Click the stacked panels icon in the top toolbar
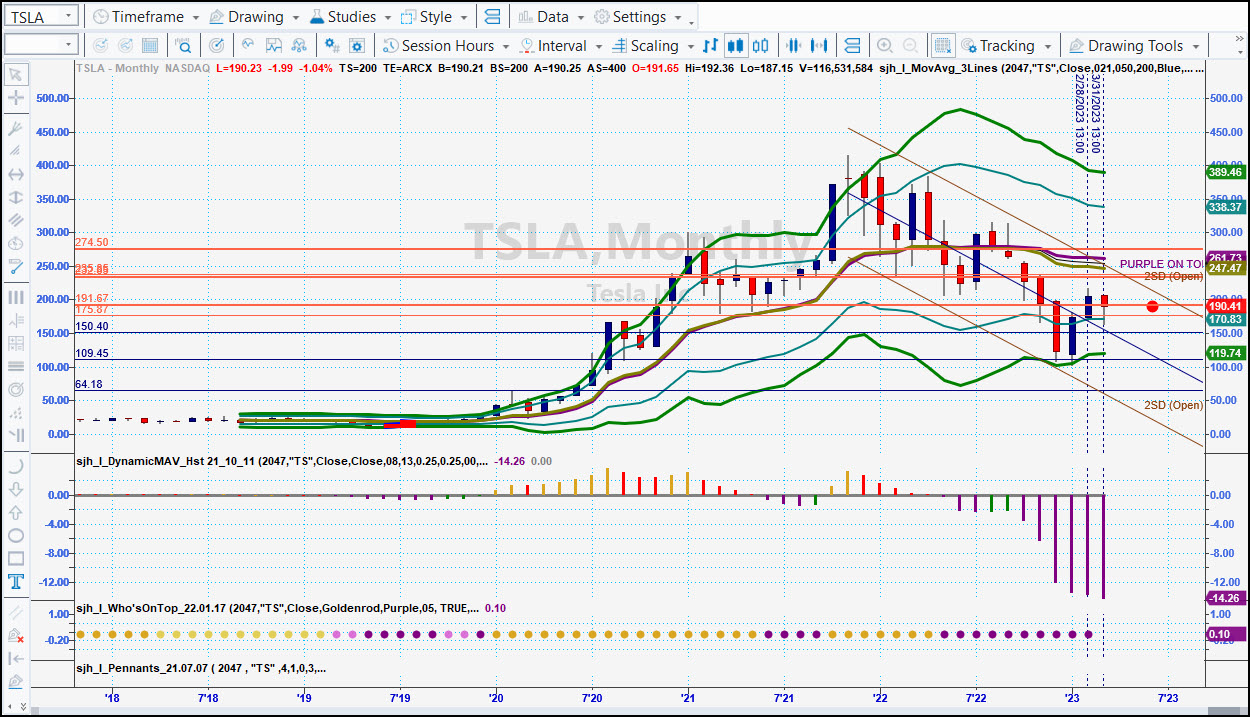This screenshot has width=1250, height=717. click(x=491, y=17)
